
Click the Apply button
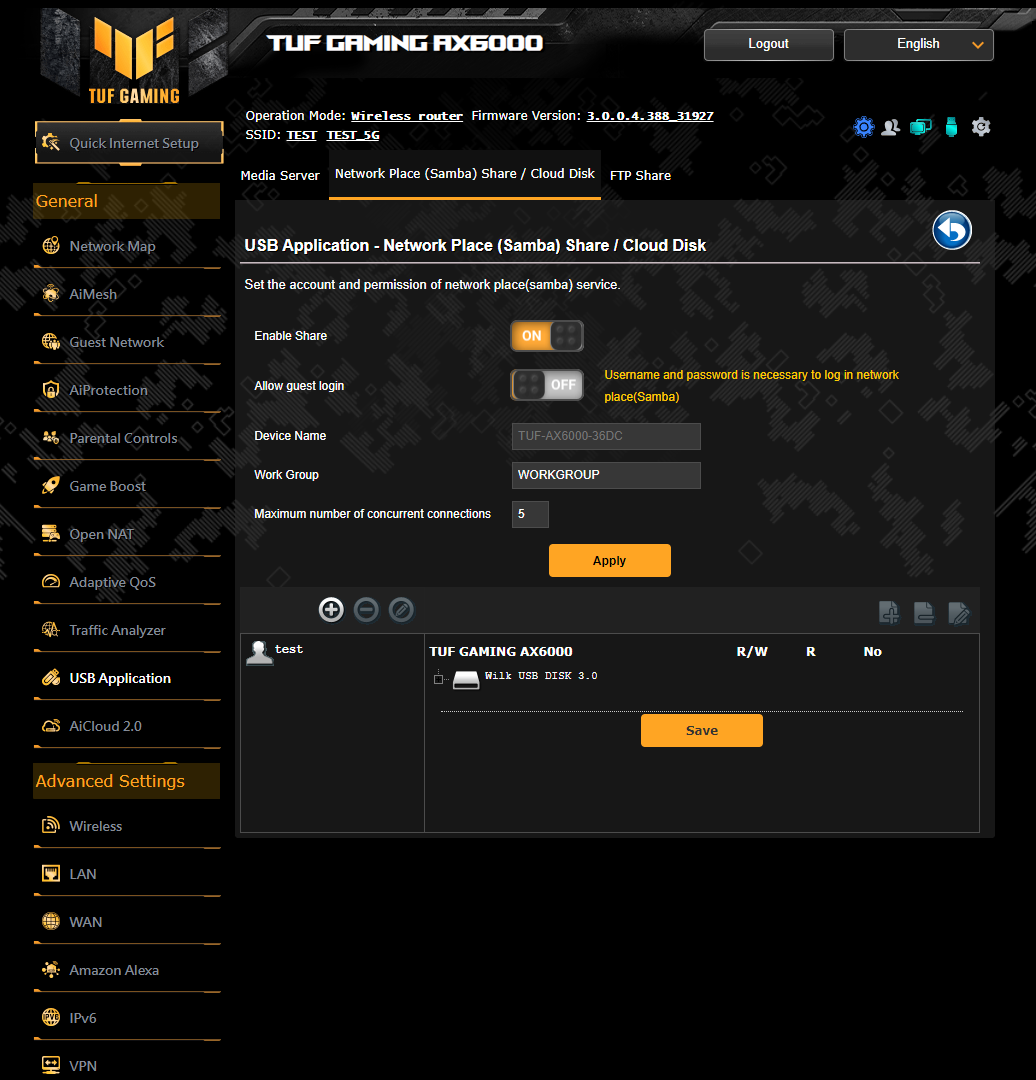pos(610,561)
